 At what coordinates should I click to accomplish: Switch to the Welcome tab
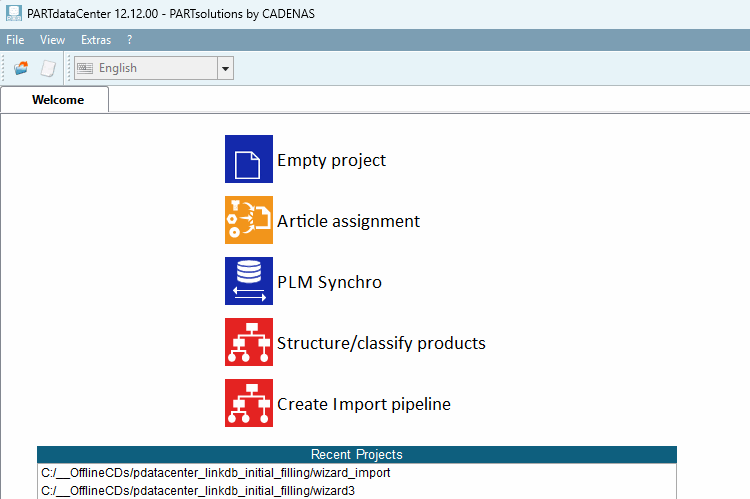pos(55,100)
